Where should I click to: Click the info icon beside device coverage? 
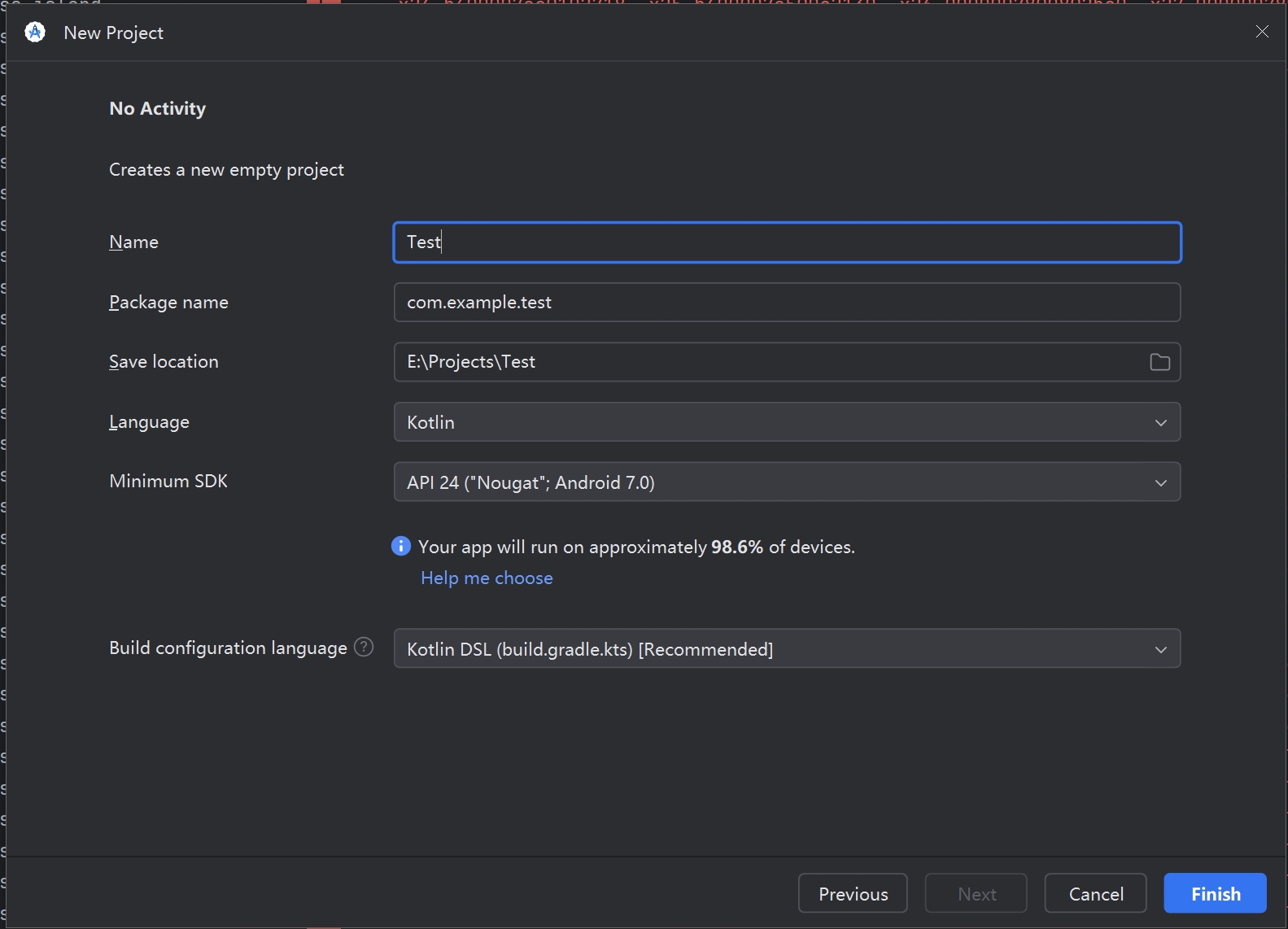(401, 546)
